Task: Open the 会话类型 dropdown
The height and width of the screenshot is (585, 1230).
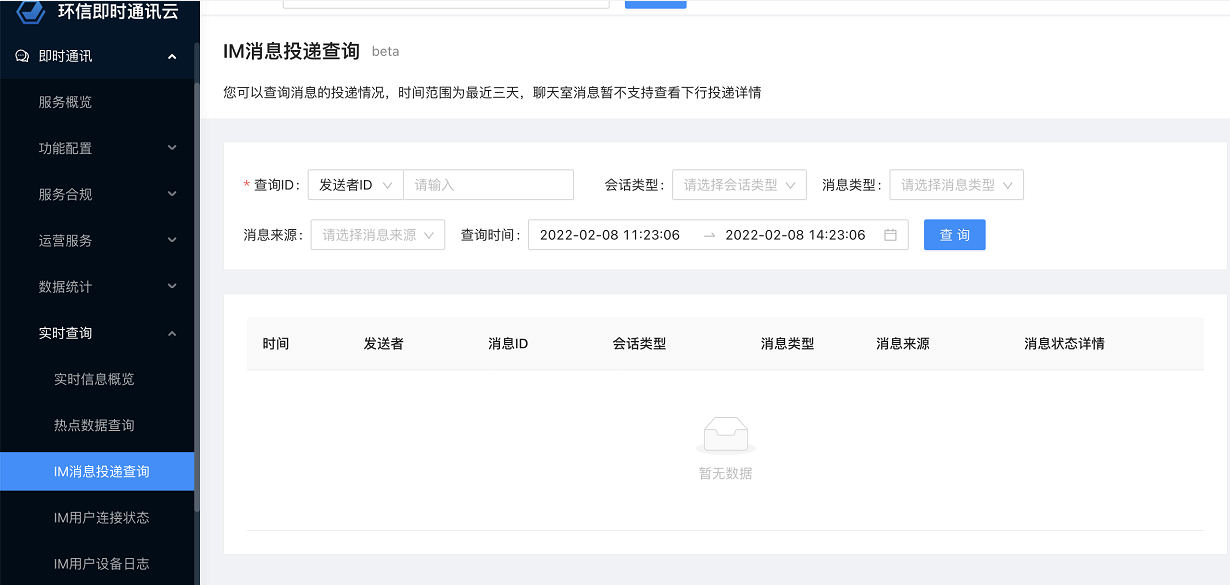Action: 739,185
